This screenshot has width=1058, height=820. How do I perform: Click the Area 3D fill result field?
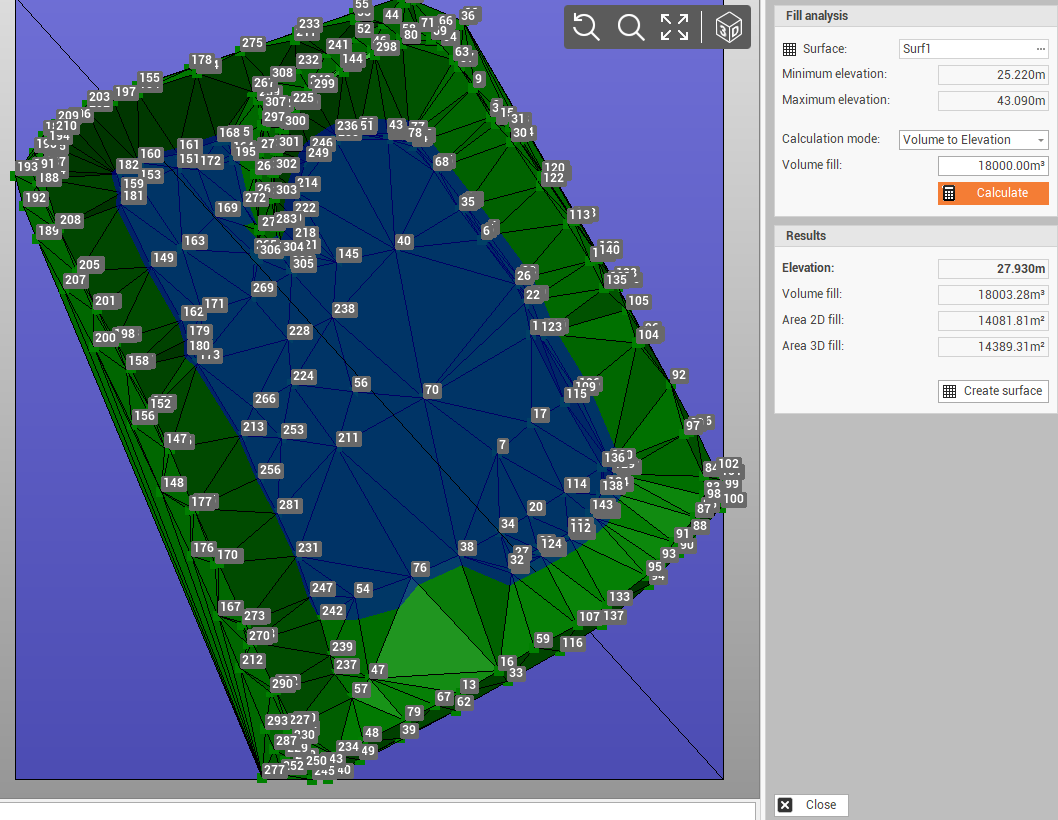click(992, 347)
